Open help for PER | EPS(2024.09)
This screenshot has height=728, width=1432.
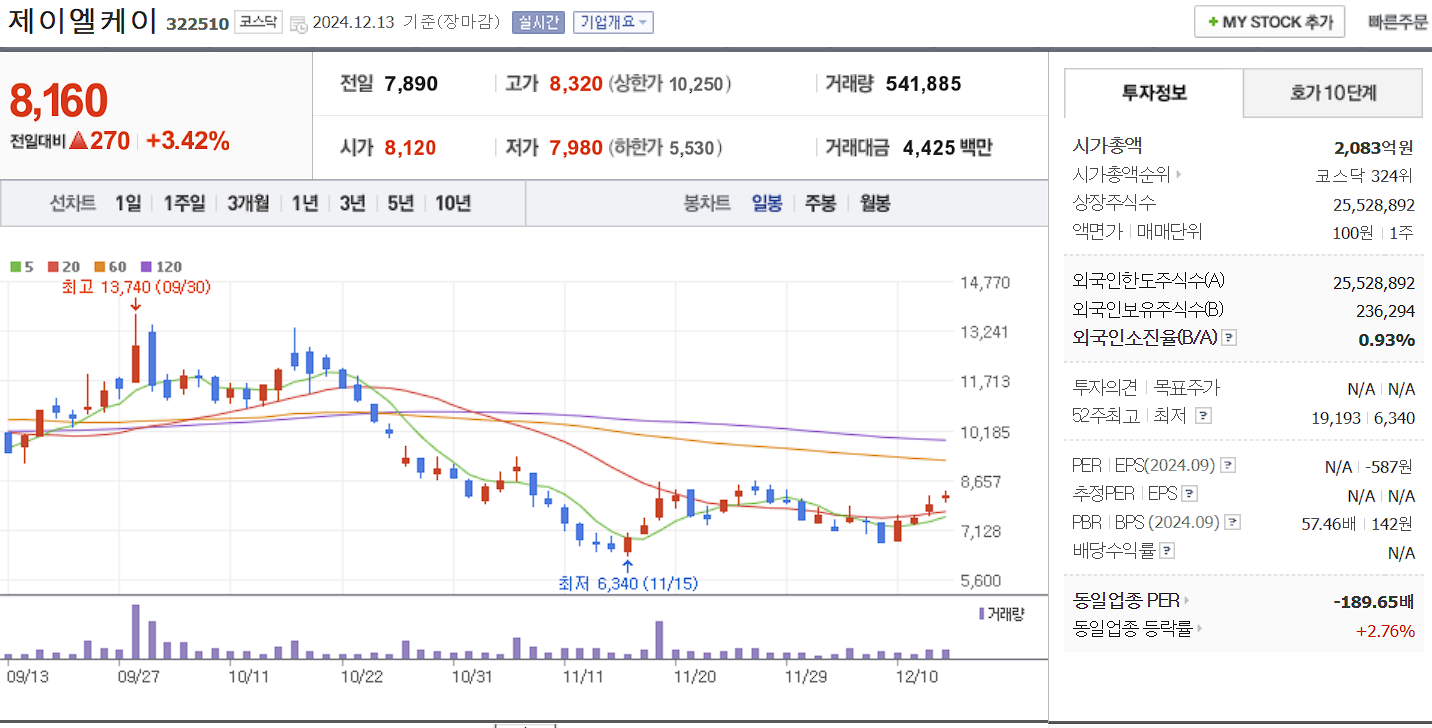[x=1226, y=465]
